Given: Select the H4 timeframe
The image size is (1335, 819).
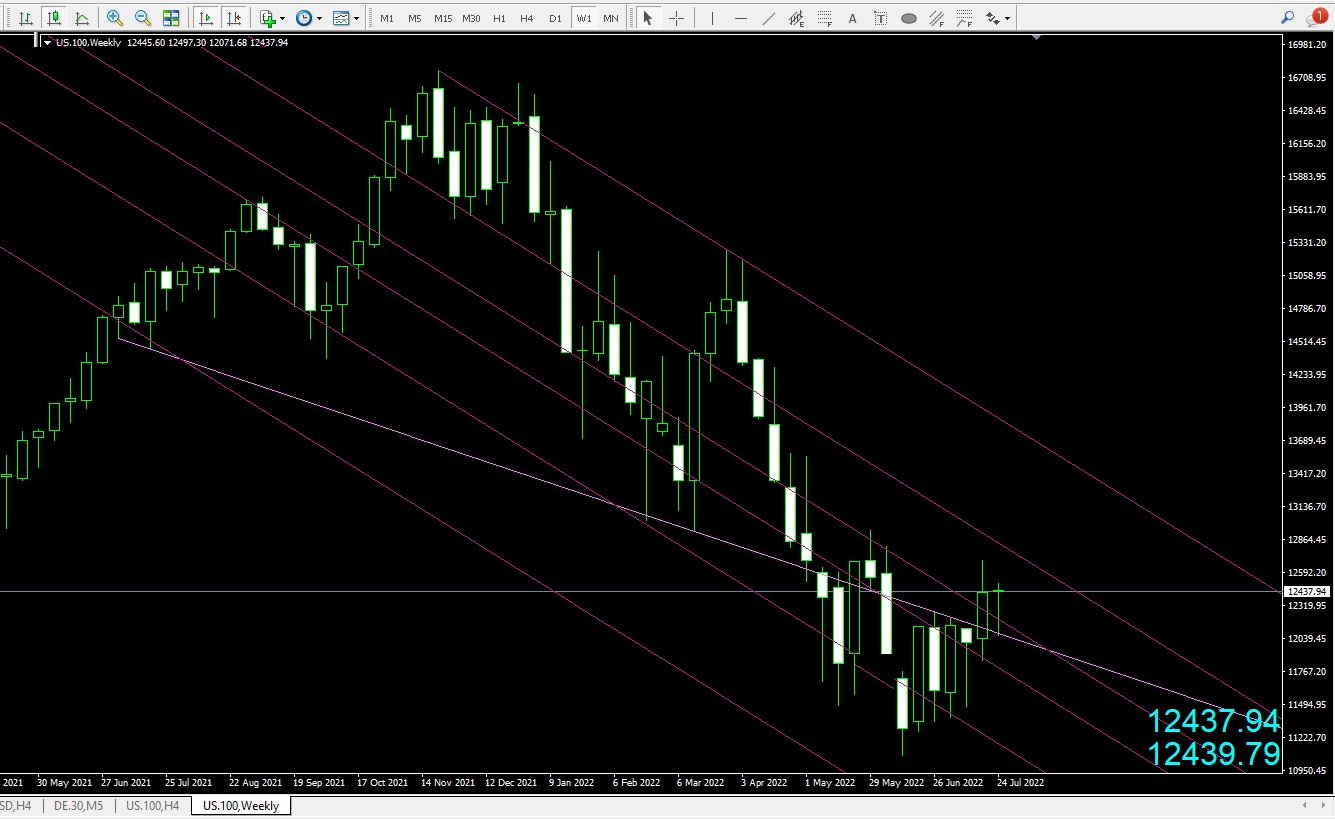Looking at the screenshot, I should tap(527, 18).
